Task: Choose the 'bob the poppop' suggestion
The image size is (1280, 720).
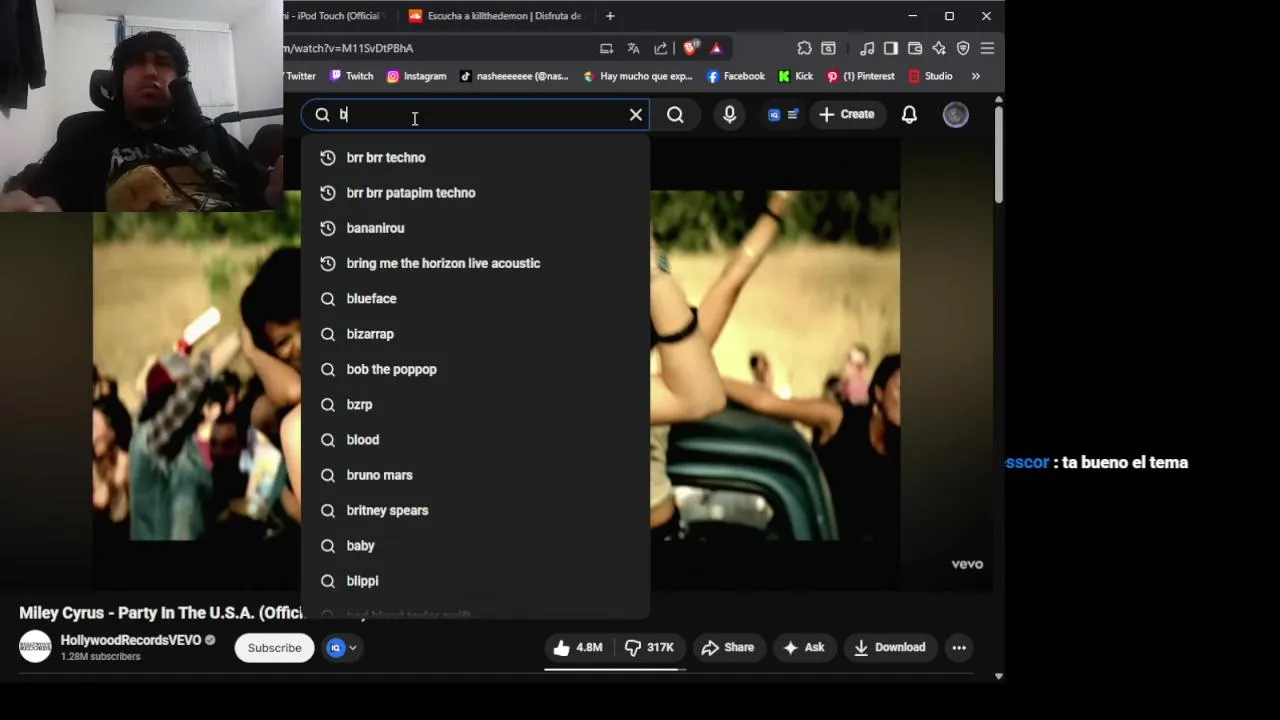Action: click(476, 370)
